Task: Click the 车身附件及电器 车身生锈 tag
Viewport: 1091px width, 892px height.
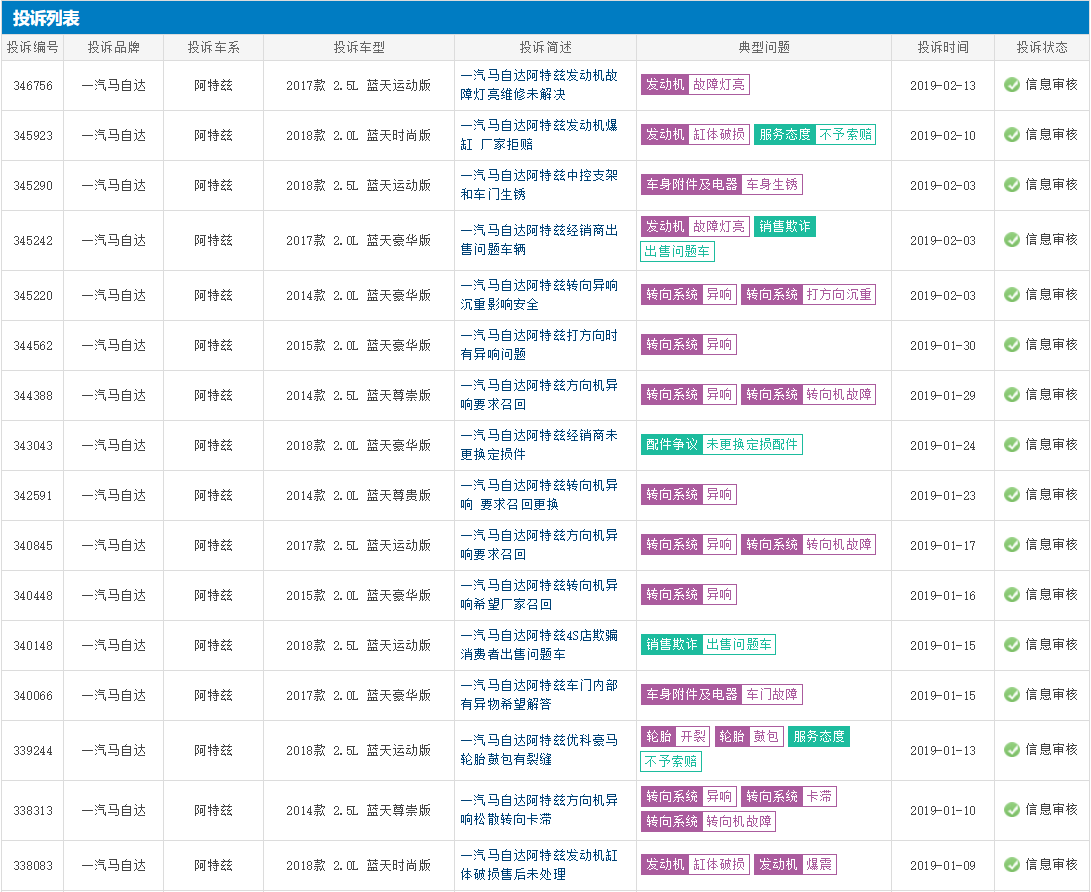Action: coord(722,185)
